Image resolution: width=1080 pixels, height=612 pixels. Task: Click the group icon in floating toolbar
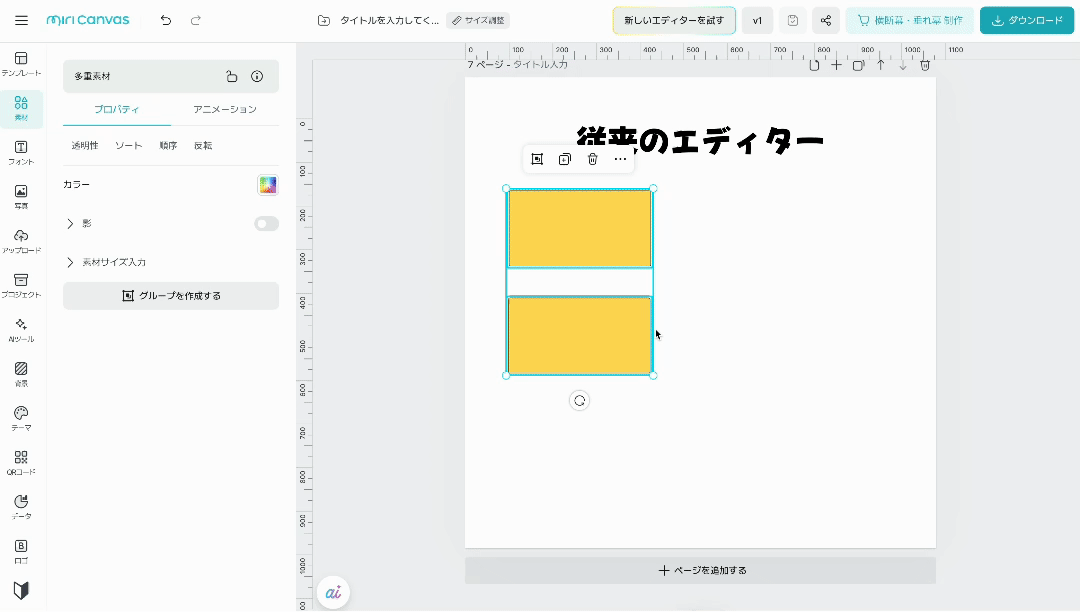pos(537,159)
